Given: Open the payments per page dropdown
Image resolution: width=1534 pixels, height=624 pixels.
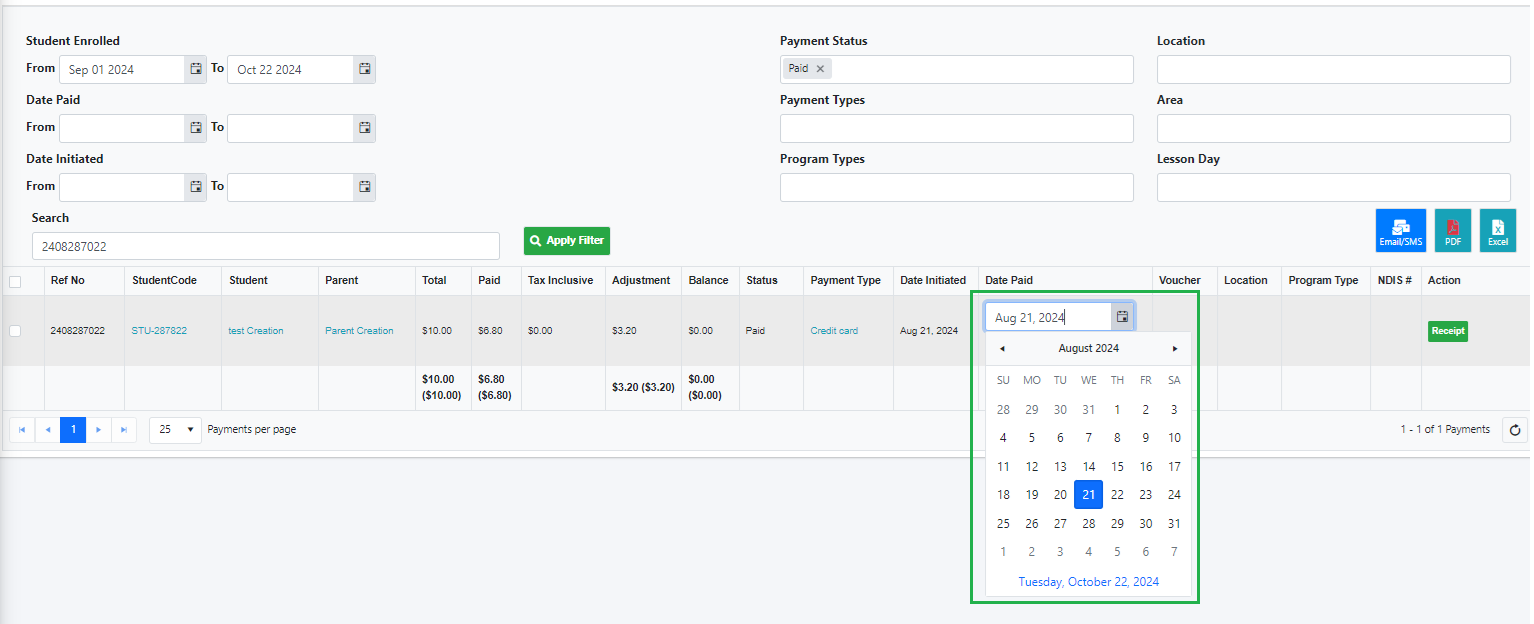Looking at the screenshot, I should [x=175, y=430].
